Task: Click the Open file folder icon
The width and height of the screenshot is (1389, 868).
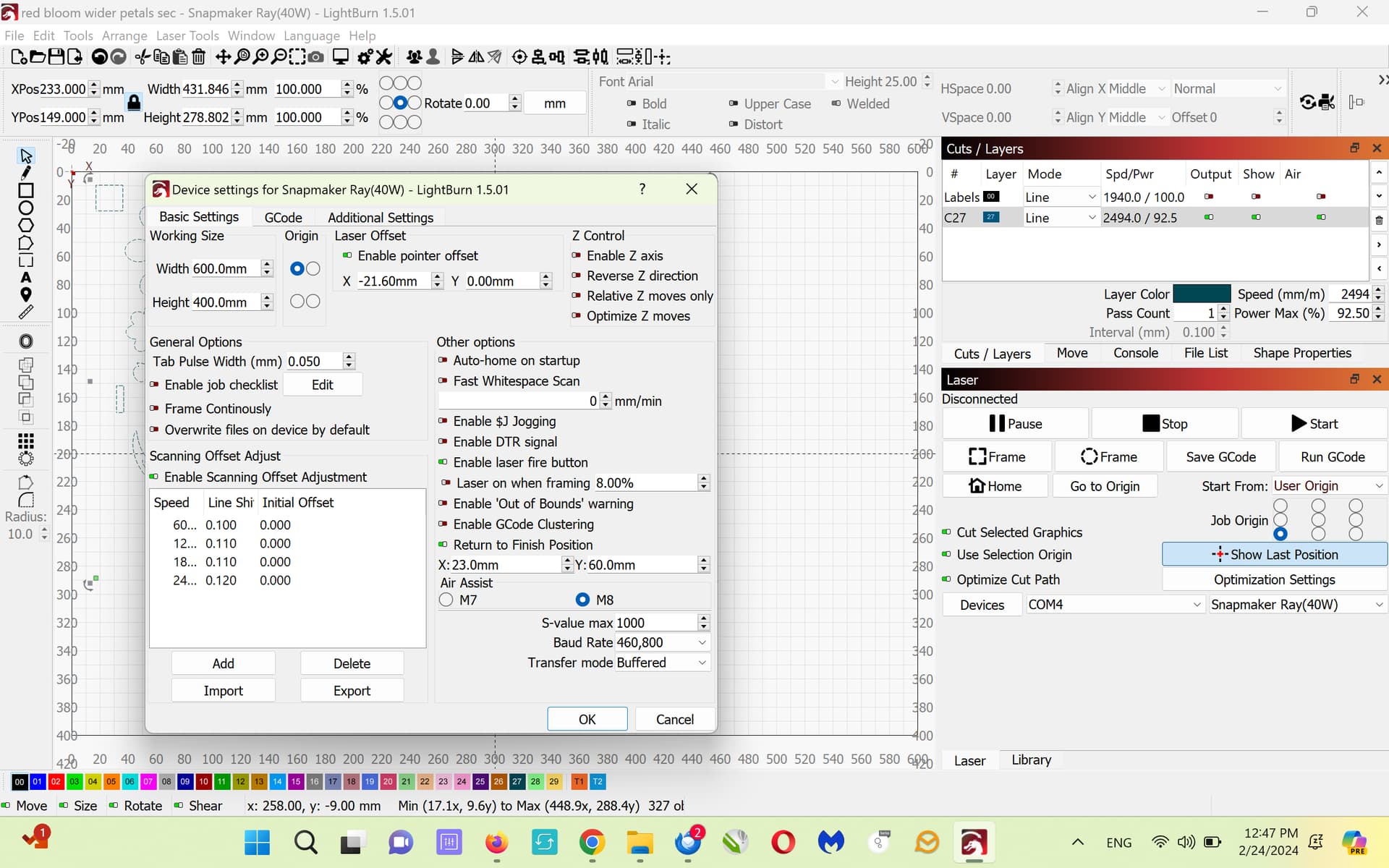Action: (38, 56)
